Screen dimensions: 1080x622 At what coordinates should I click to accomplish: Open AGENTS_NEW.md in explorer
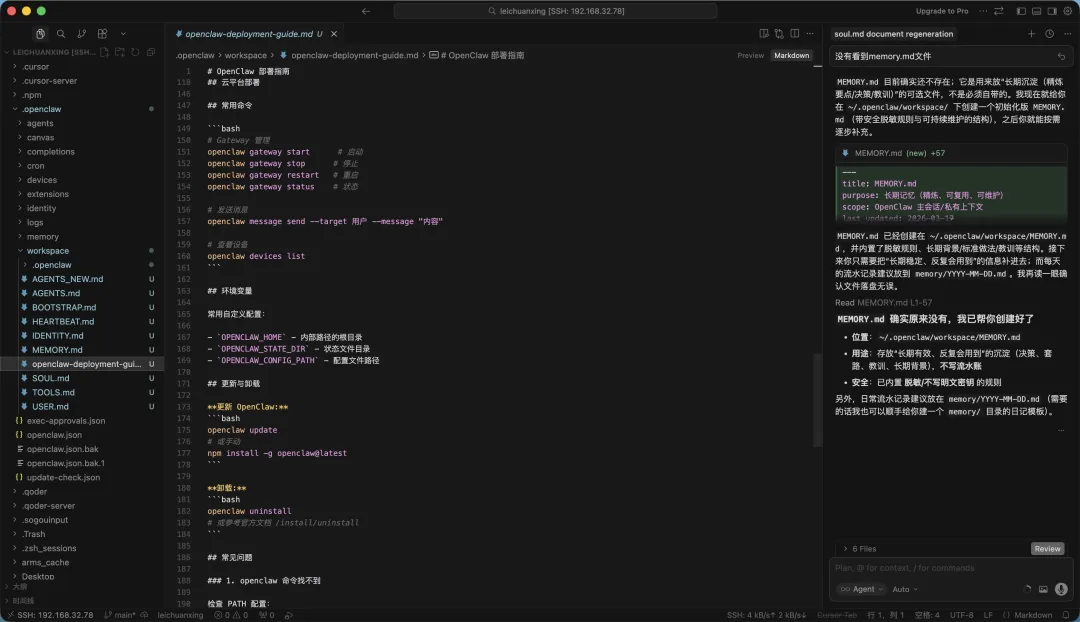pyautogui.click(x=81, y=279)
